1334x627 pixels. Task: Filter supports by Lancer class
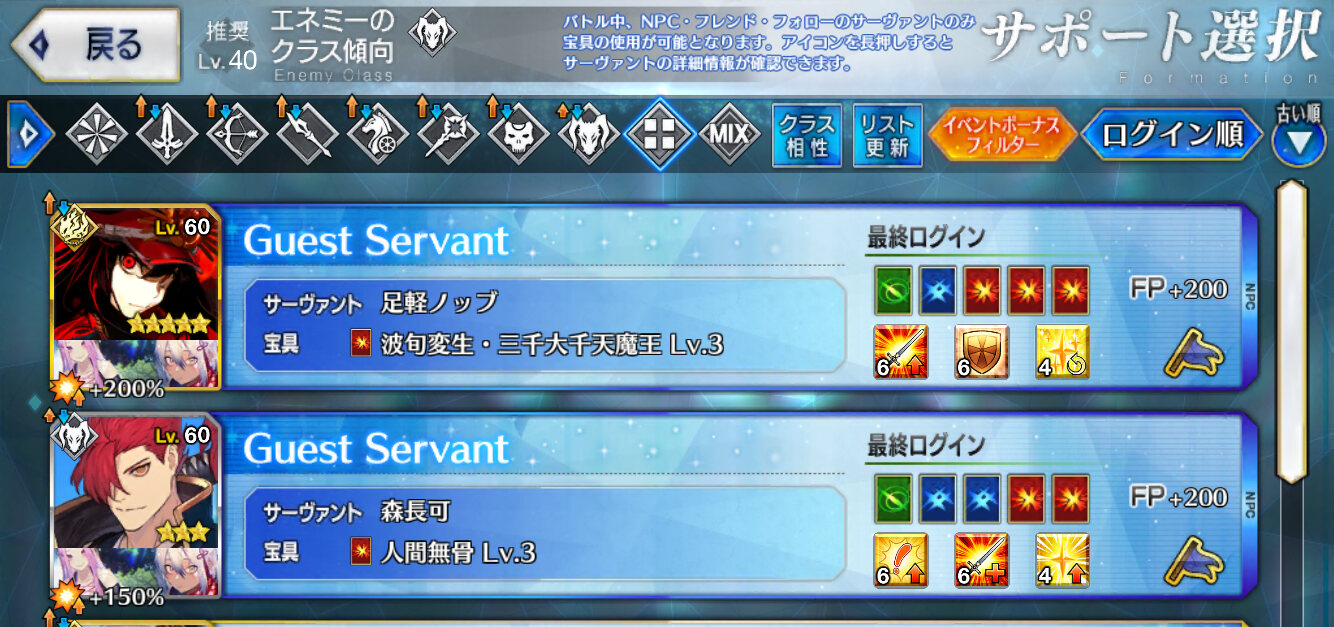(306, 135)
